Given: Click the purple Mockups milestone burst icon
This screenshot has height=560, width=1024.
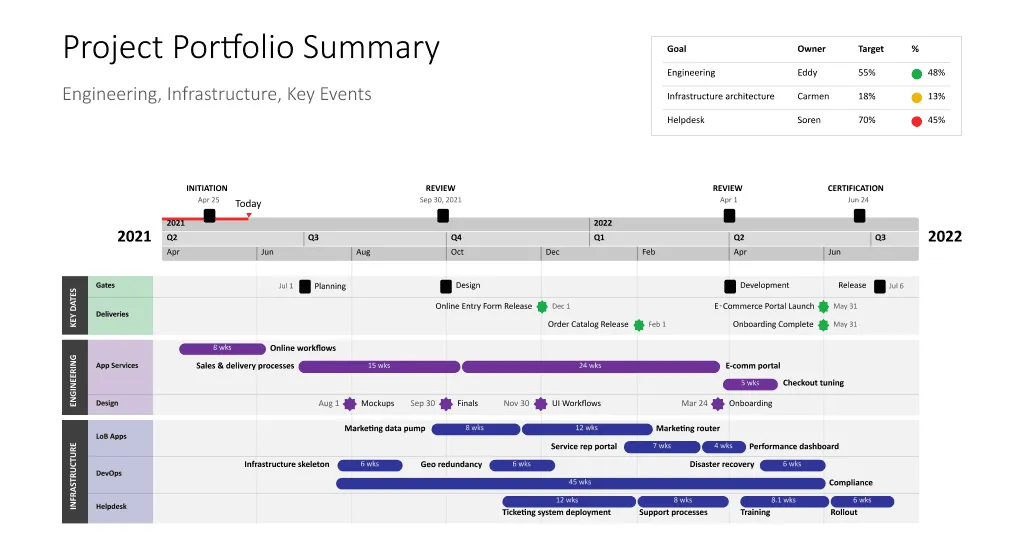Looking at the screenshot, I should tap(350, 404).
